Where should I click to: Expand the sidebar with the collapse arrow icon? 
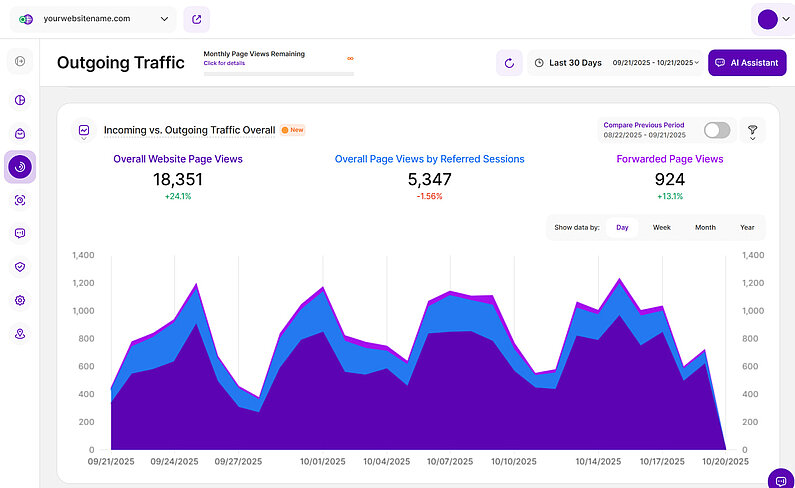20,63
